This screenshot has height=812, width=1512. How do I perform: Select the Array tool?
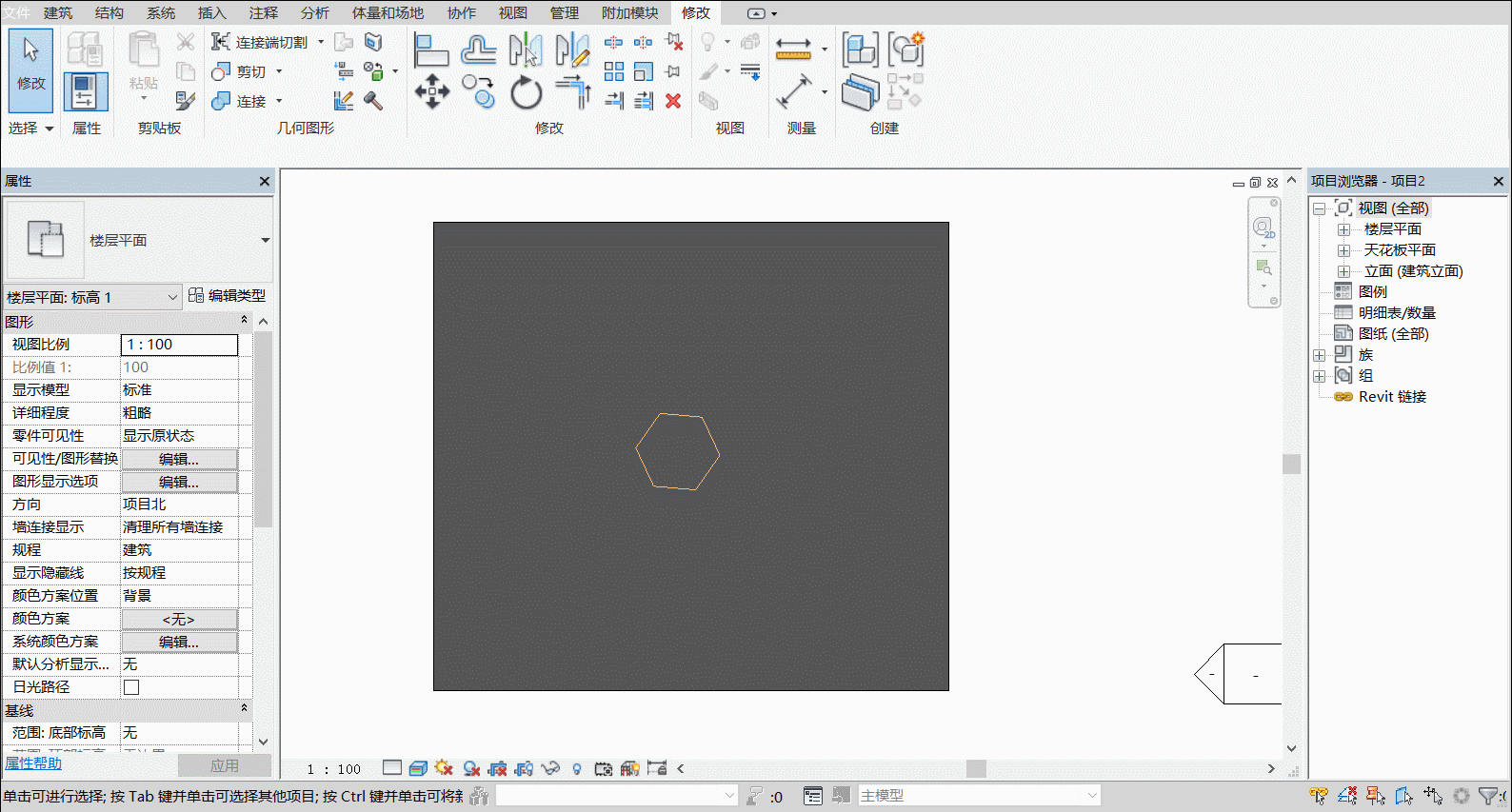click(x=614, y=71)
